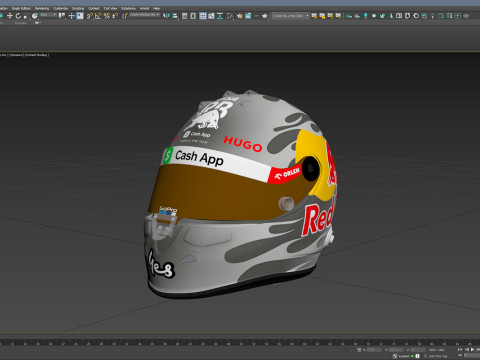Click the Align tool icon
The image size is (480, 360).
(x=174, y=16)
